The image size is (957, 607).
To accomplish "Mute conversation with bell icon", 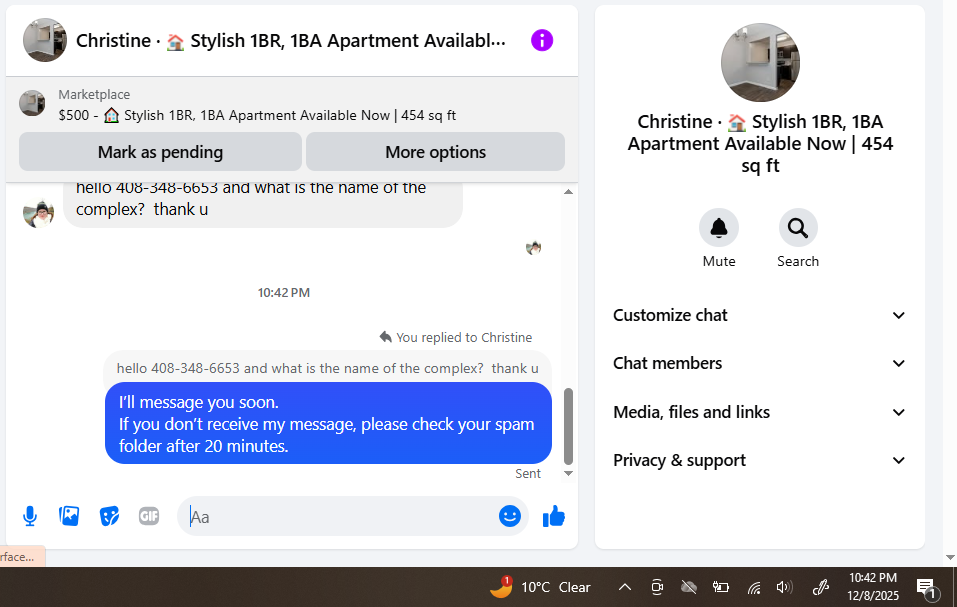I will coord(719,228).
